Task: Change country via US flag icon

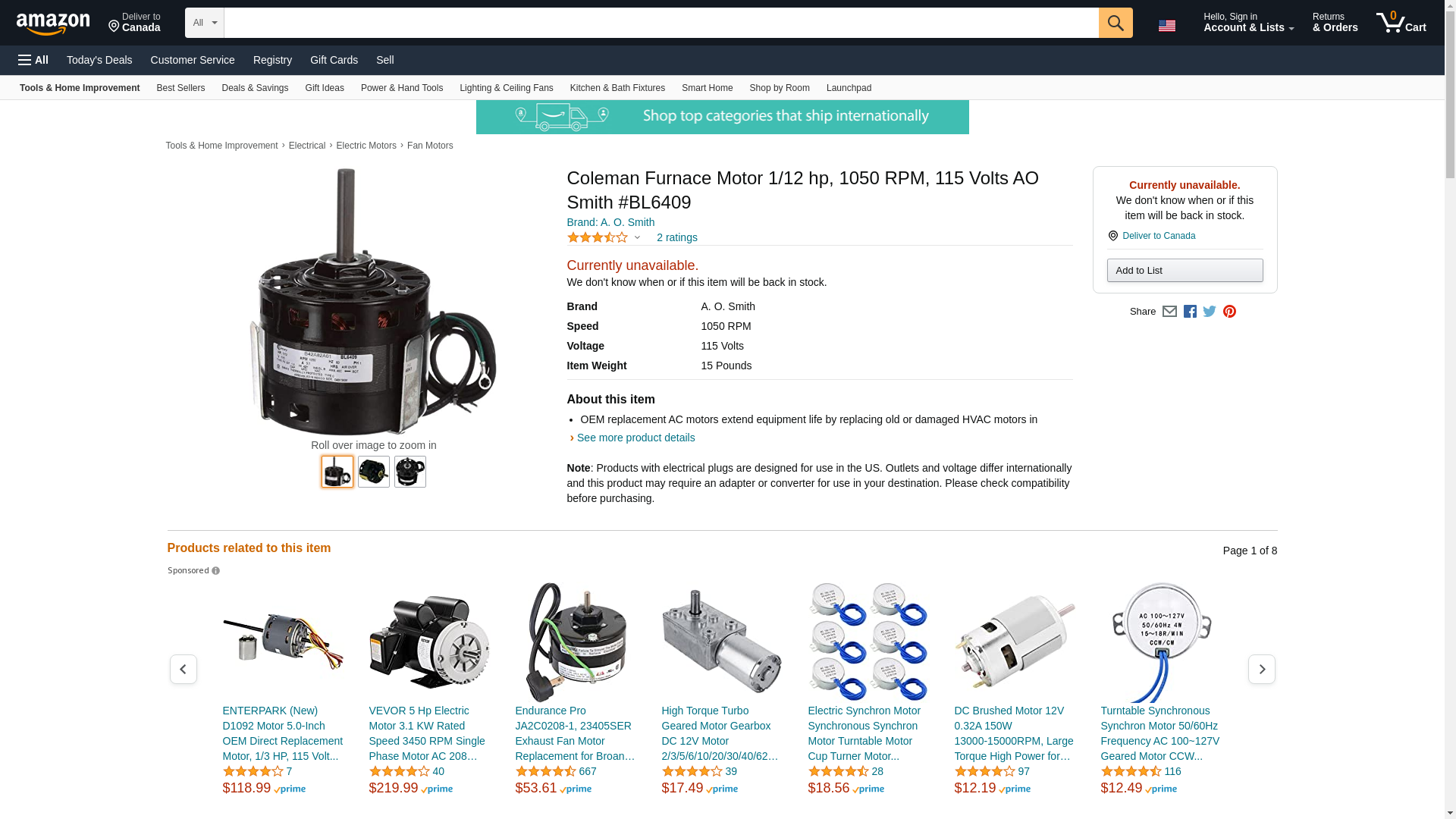Action: [x=1166, y=26]
